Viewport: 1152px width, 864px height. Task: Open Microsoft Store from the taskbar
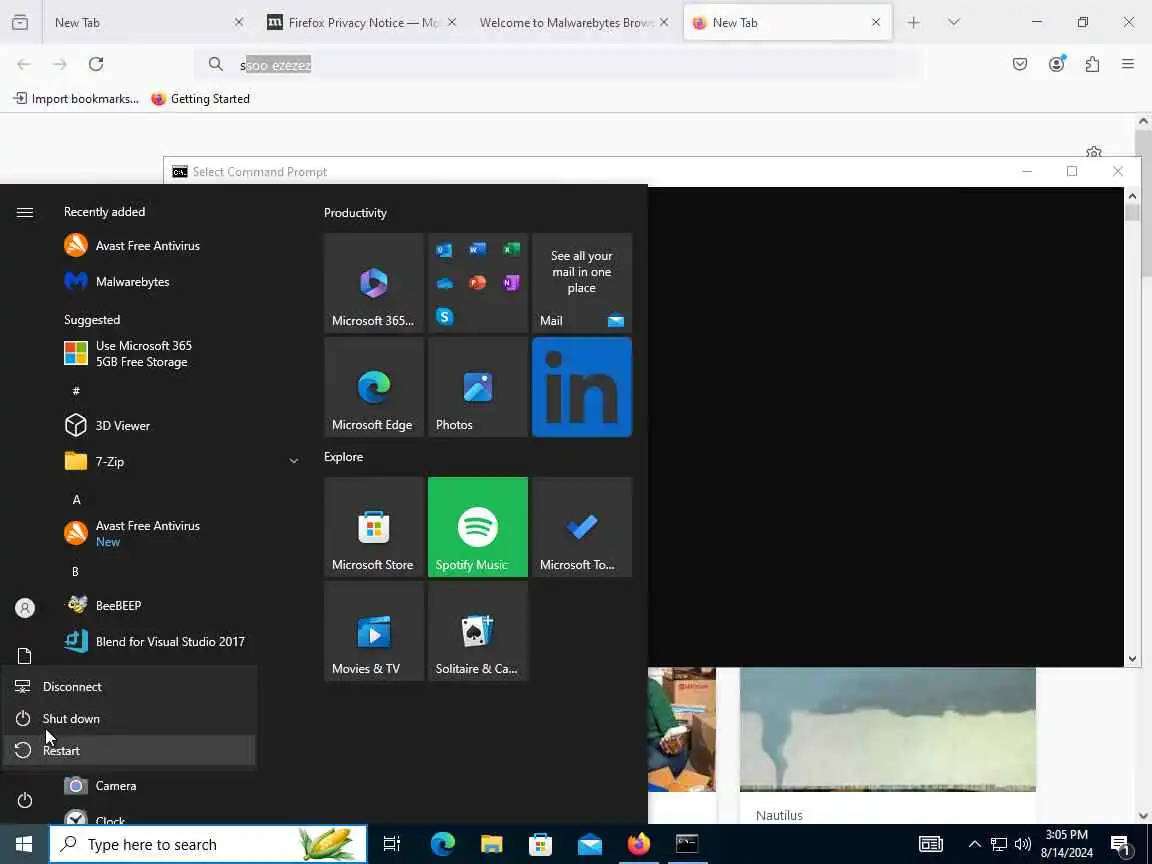(541, 844)
